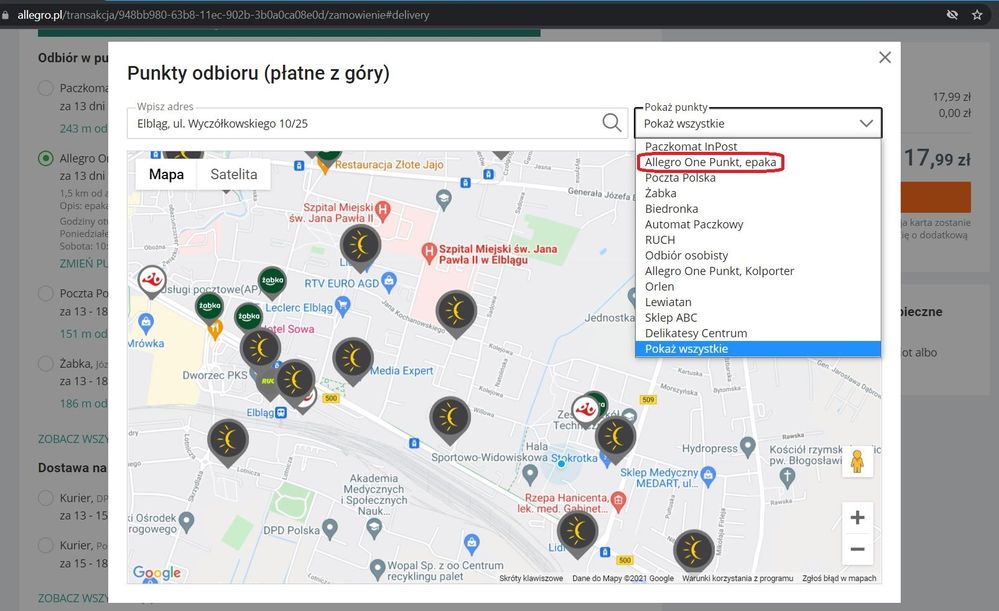Click the RUCH marker near Dworzec PKS
The width and height of the screenshot is (999, 611).
pos(268,382)
